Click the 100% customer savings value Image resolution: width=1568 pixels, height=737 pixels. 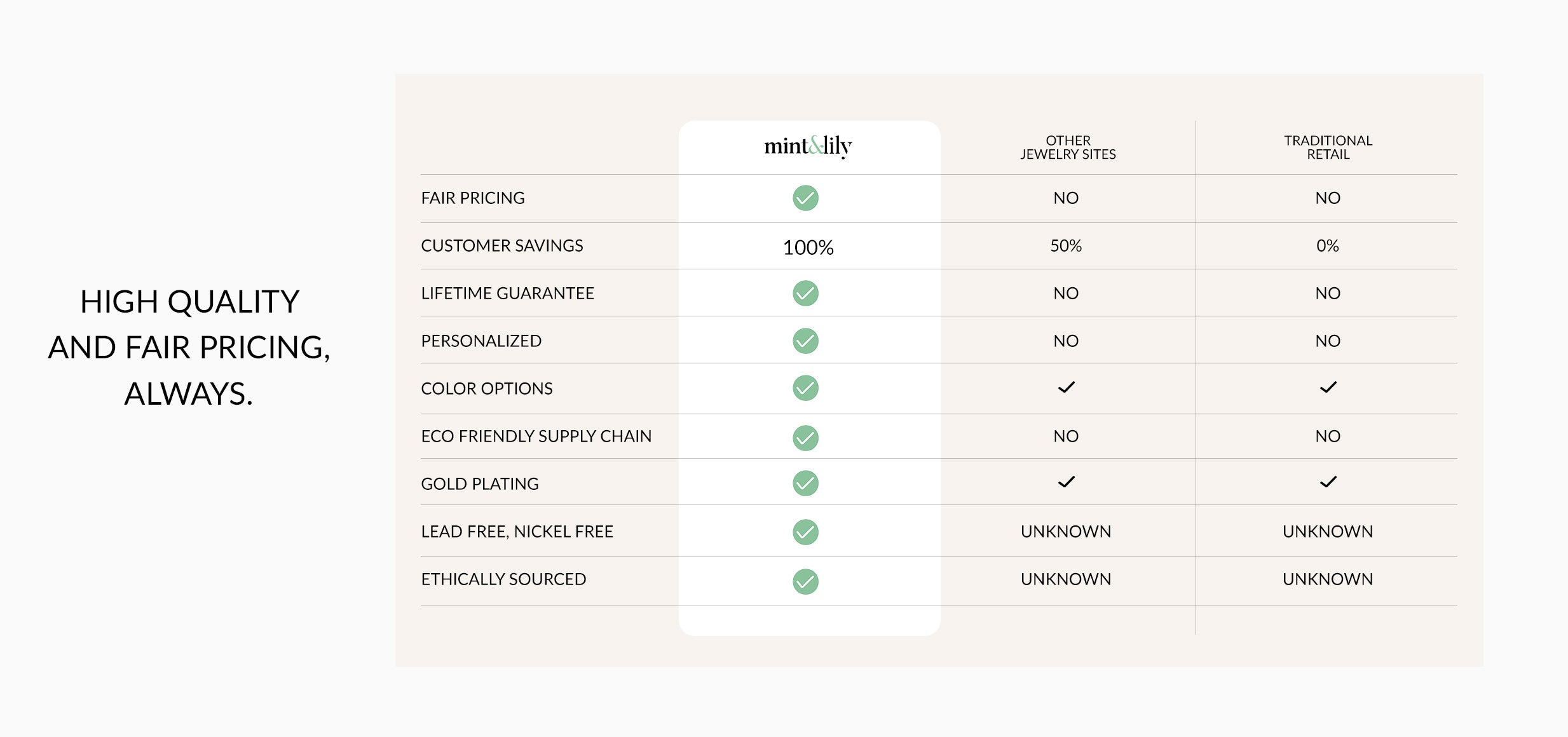[808, 247]
